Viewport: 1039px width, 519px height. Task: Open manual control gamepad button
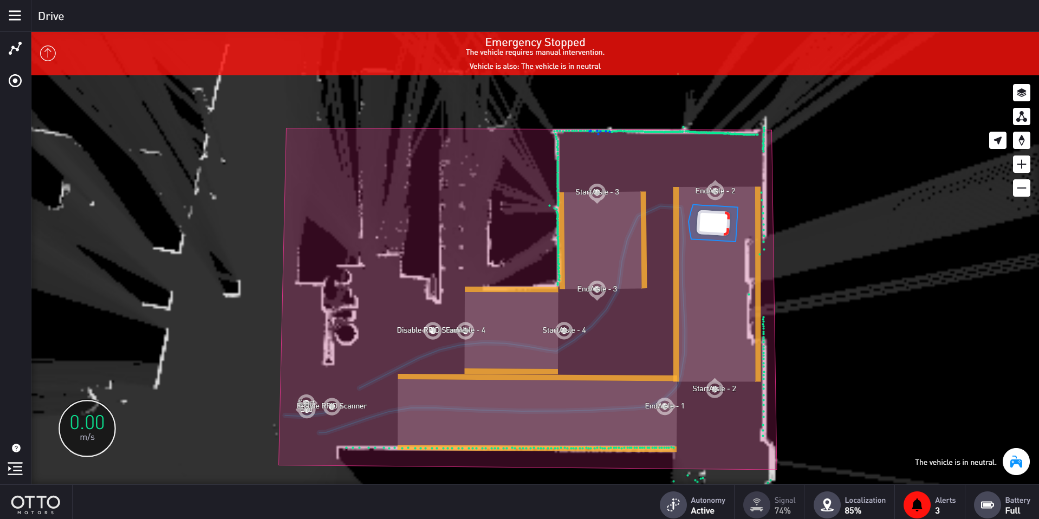1016,461
